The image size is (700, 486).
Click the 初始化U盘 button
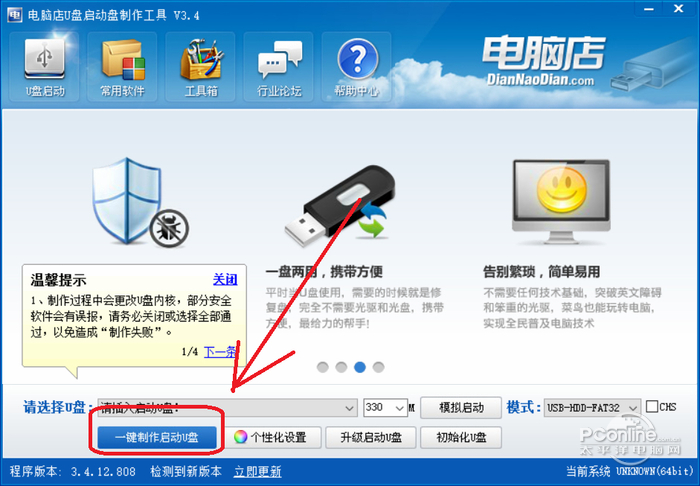(461, 437)
